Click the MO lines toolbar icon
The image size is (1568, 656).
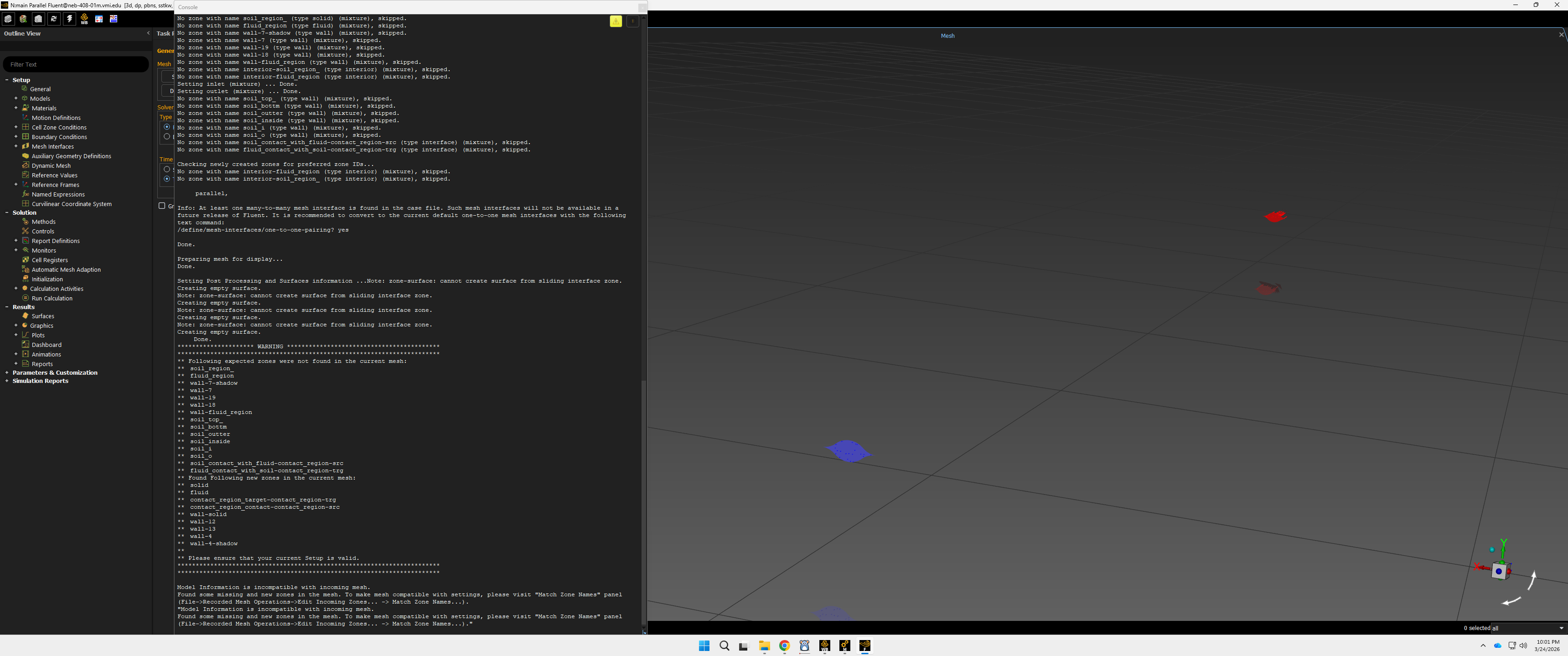113,19
